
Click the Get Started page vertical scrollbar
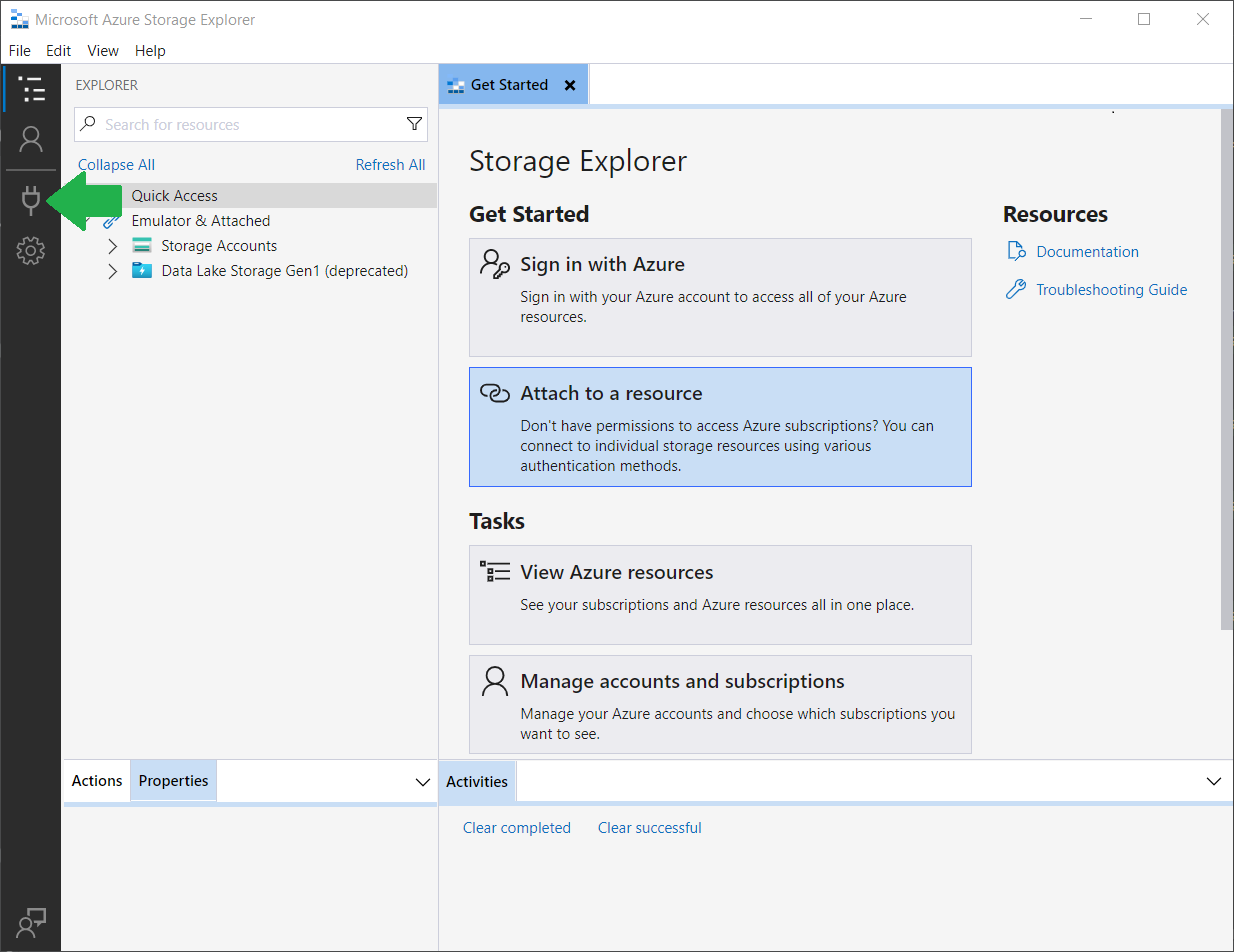1226,369
